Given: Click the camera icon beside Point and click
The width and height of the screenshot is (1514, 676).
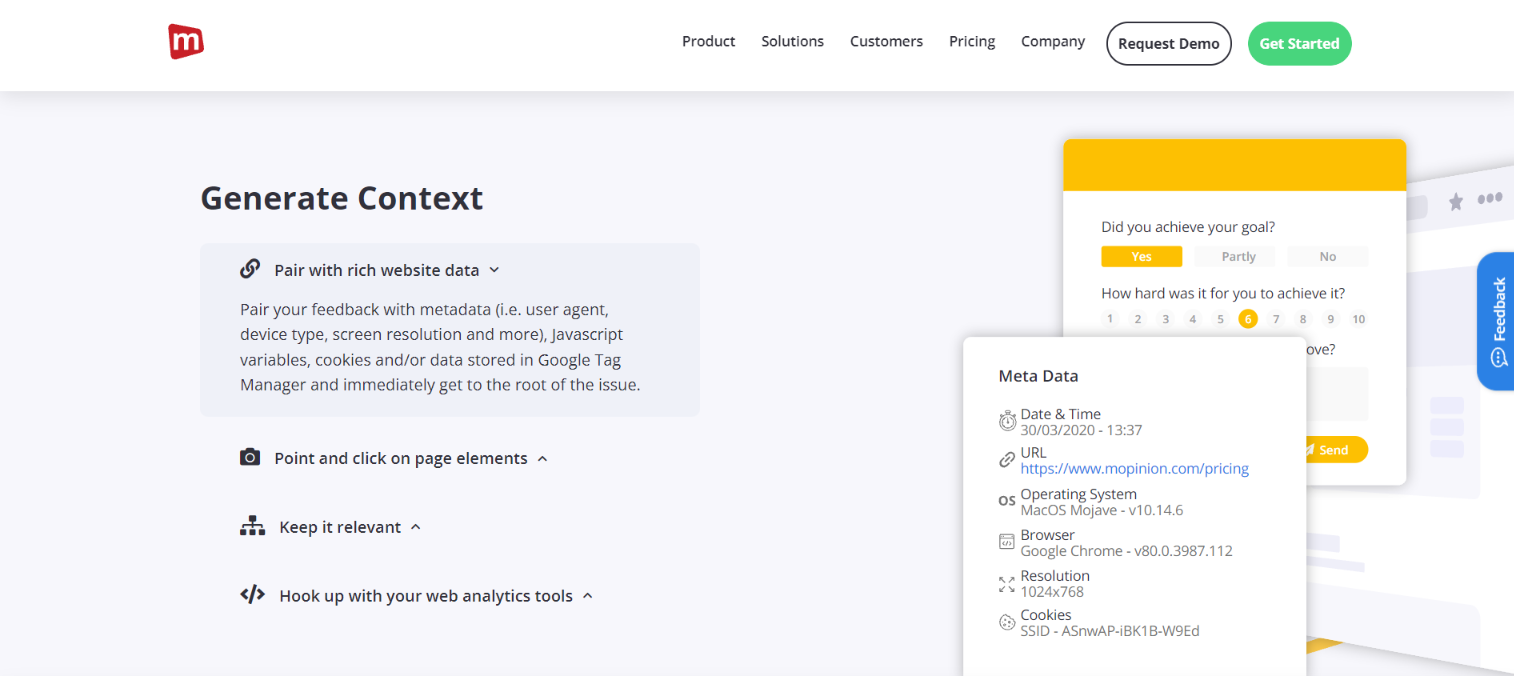Looking at the screenshot, I should tap(250, 458).
